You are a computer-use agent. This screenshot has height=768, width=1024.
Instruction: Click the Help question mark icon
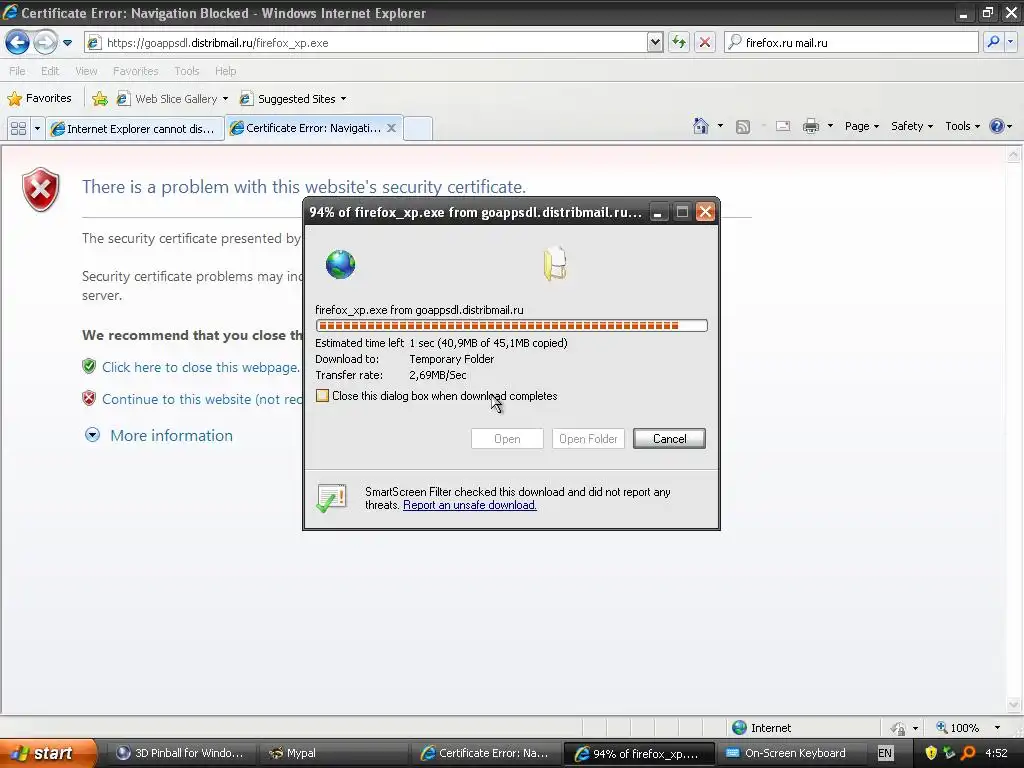997,126
